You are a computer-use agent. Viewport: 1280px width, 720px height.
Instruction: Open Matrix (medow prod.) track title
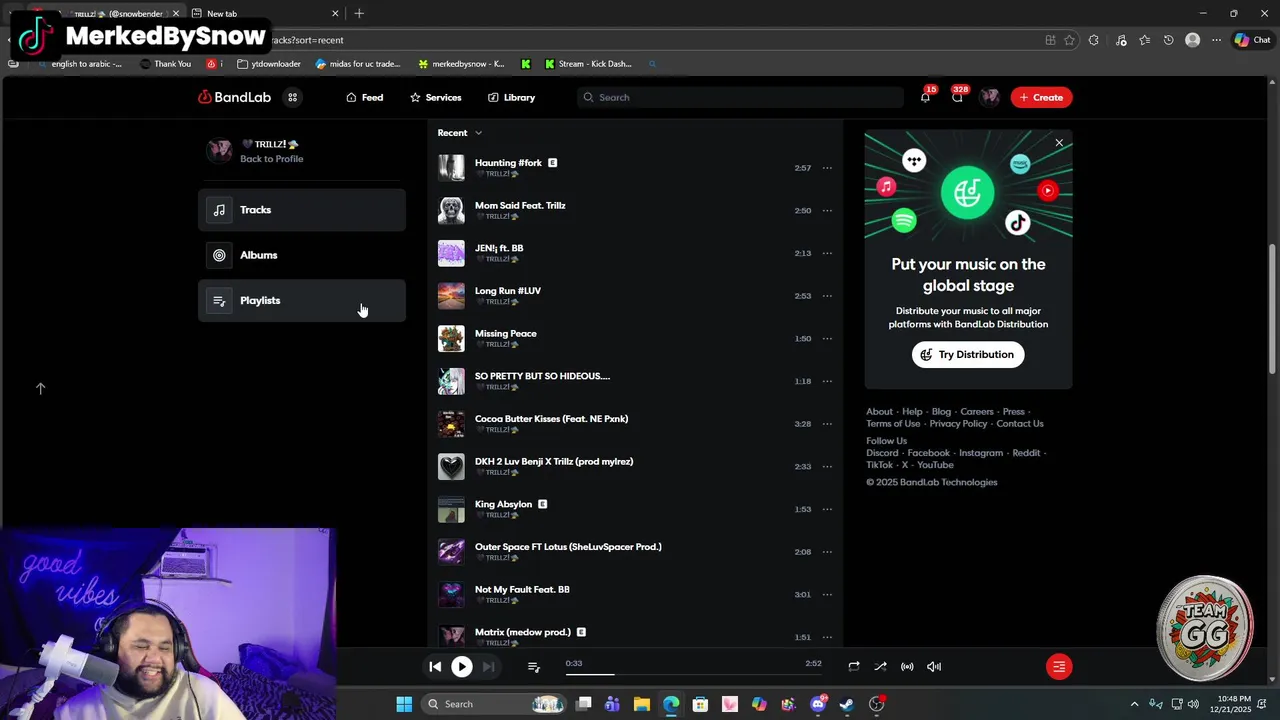tap(523, 632)
